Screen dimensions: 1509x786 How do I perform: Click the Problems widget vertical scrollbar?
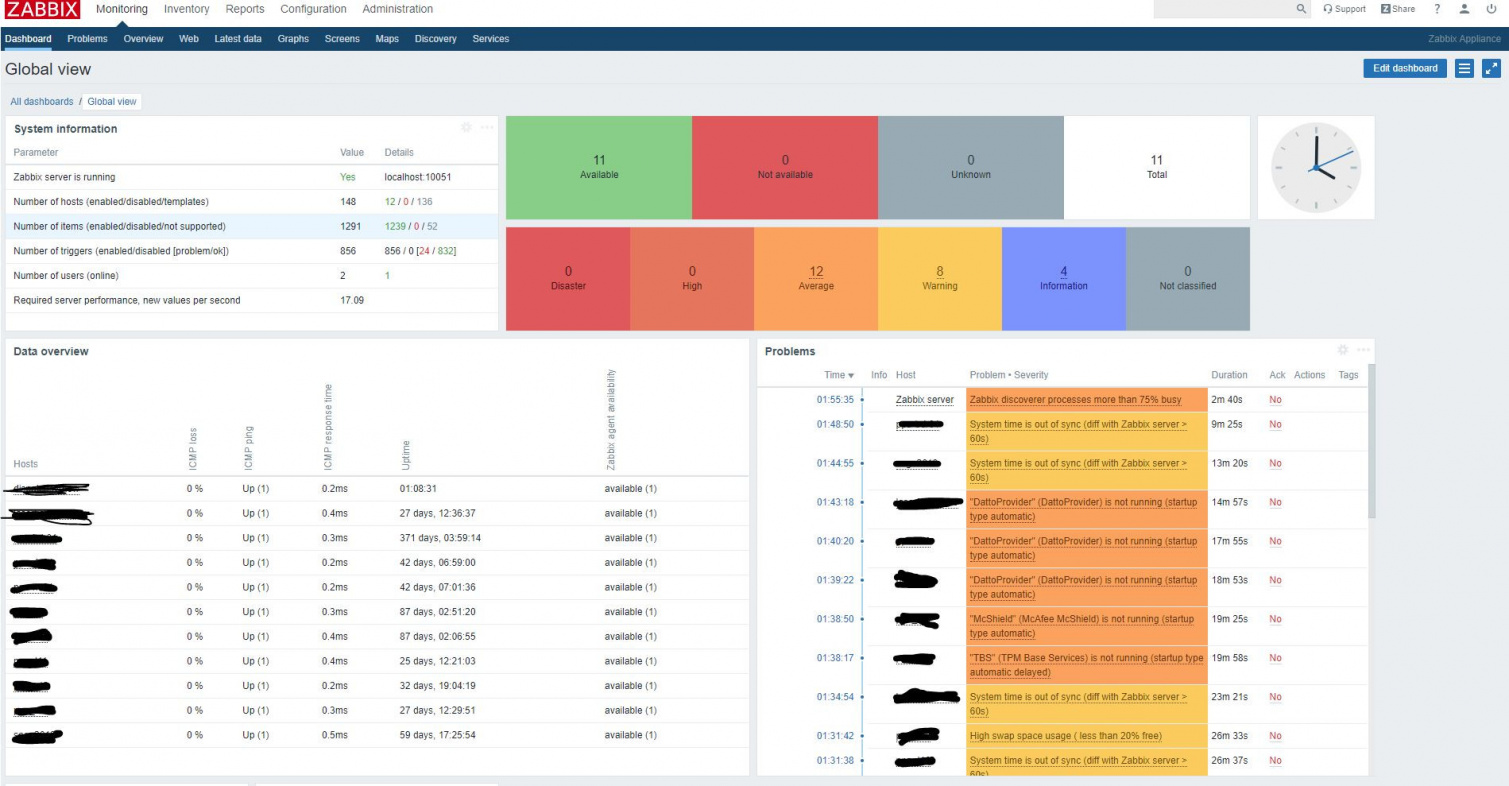1372,440
